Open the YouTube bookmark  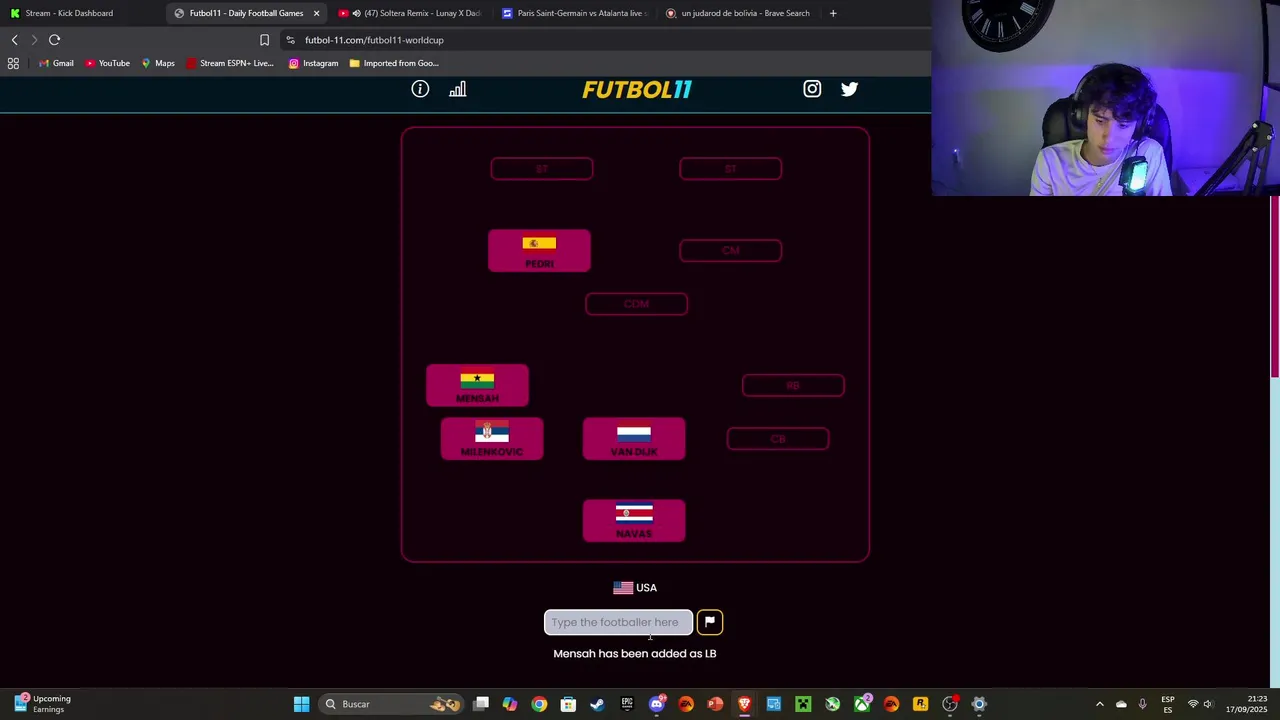point(107,63)
